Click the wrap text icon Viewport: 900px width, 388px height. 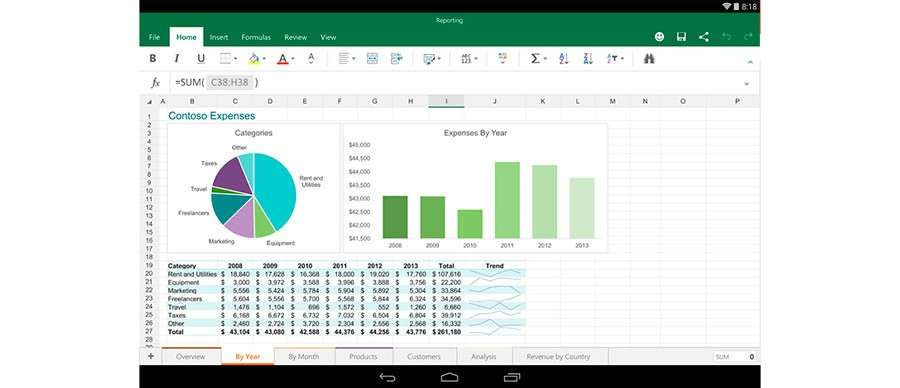tap(397, 59)
